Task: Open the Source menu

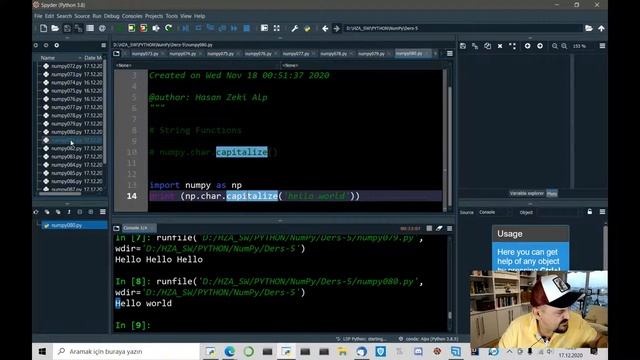Action: coord(82,16)
